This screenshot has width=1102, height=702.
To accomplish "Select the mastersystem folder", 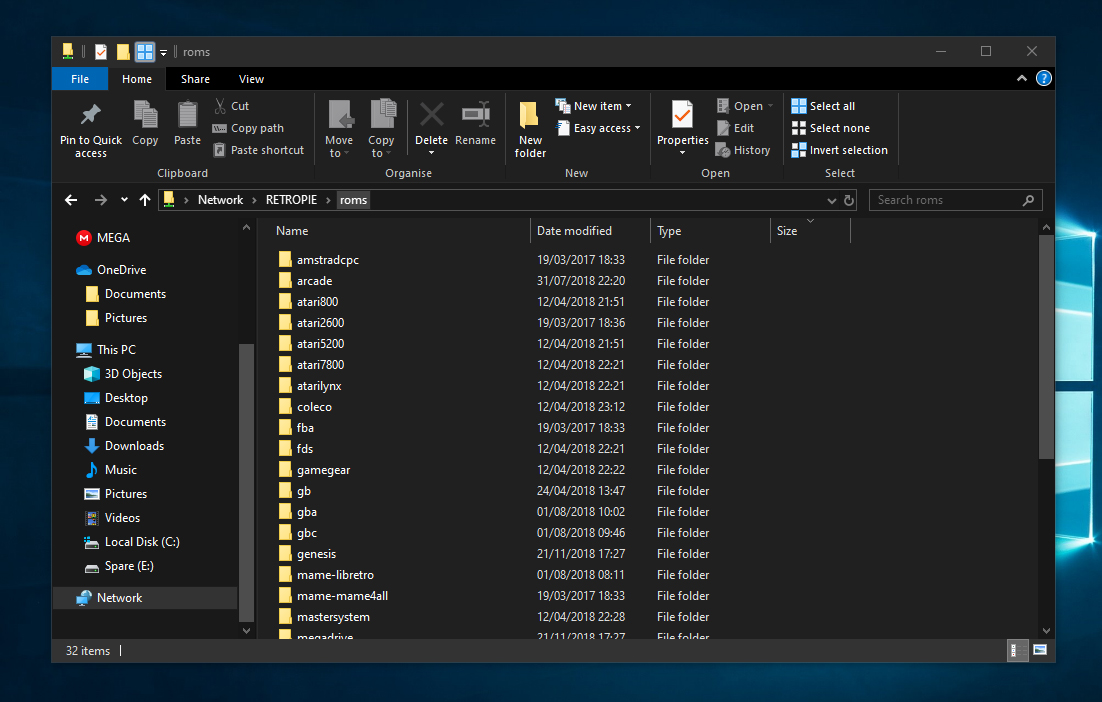I will (x=324, y=617).
